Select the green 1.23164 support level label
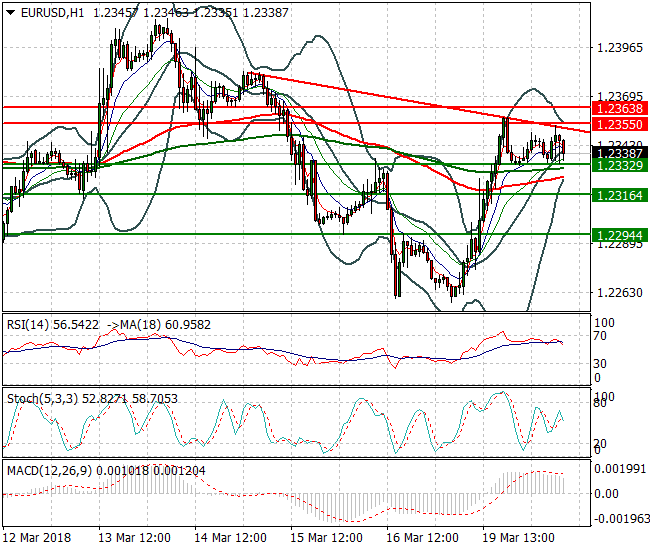 click(620, 195)
